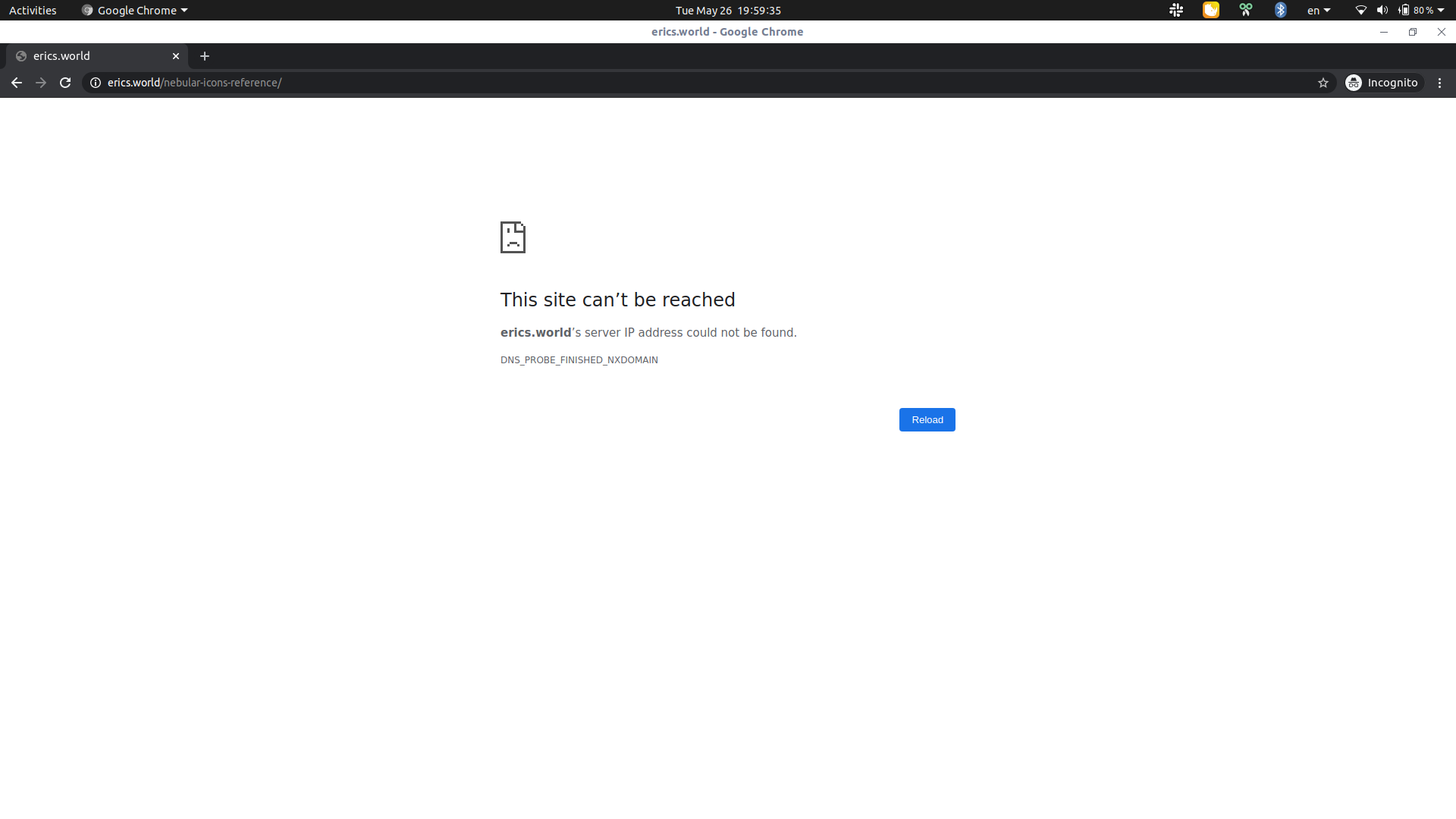
Task: Open the Google Chrome top-bar dropdown
Action: pyautogui.click(x=133, y=10)
